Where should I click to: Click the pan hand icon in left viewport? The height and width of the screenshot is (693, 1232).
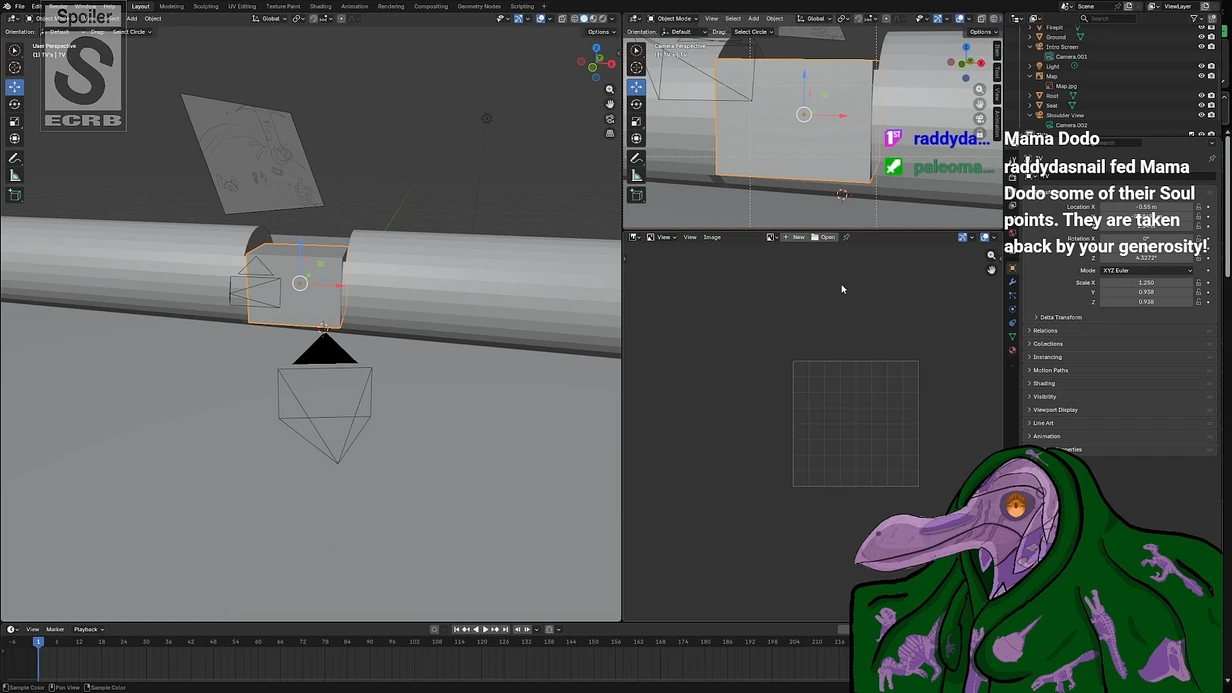(610, 104)
